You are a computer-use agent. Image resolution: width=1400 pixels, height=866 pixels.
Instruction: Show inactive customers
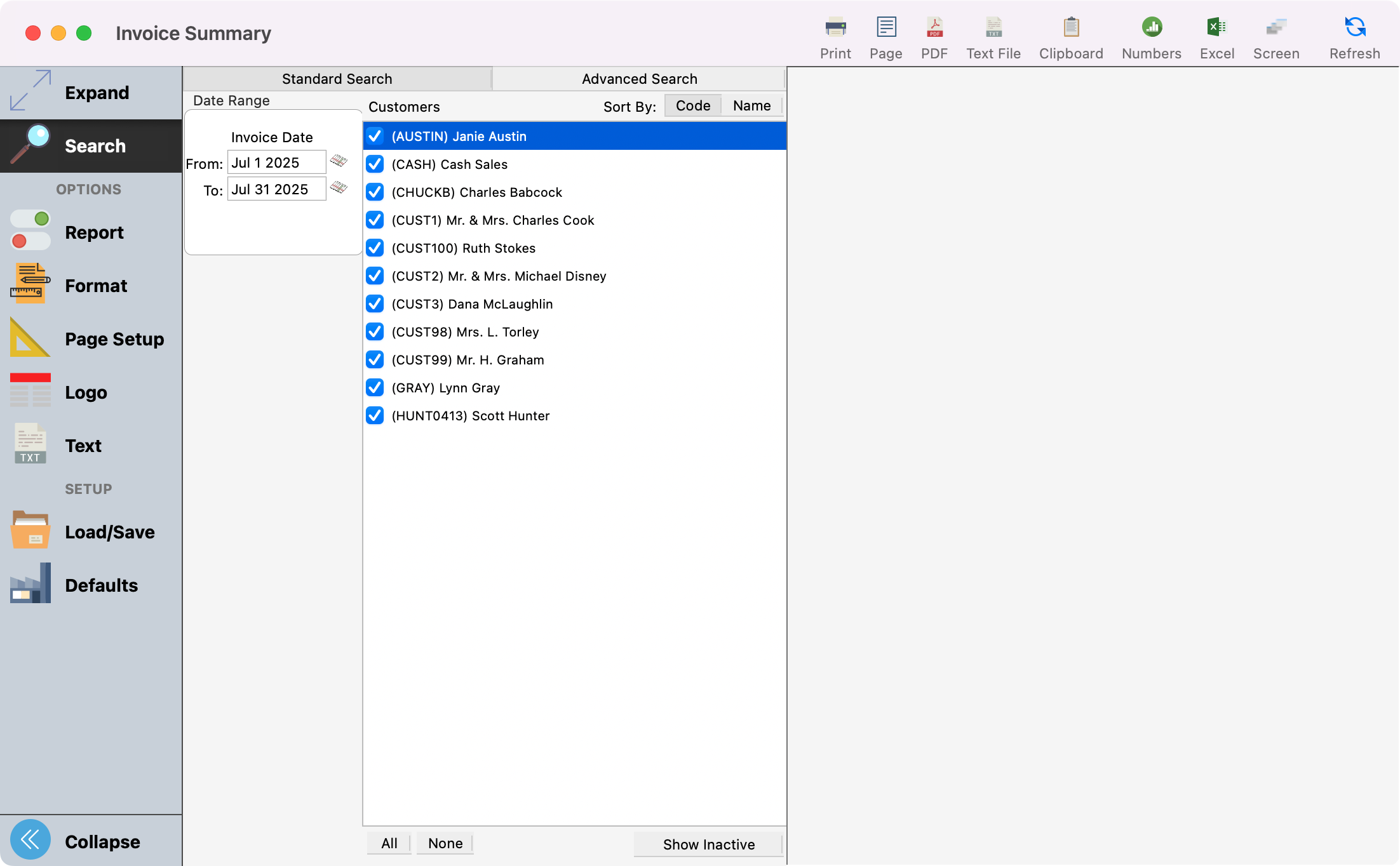[x=708, y=844]
